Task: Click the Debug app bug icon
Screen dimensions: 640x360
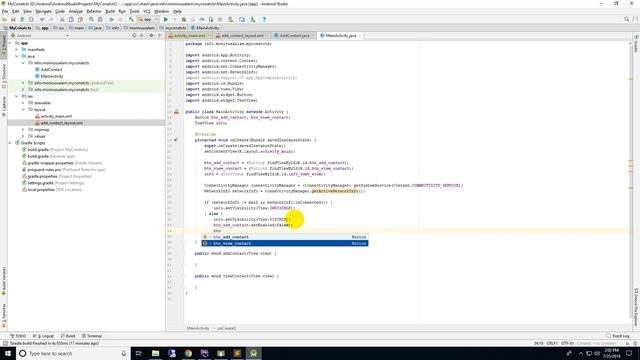Action: 184,19
